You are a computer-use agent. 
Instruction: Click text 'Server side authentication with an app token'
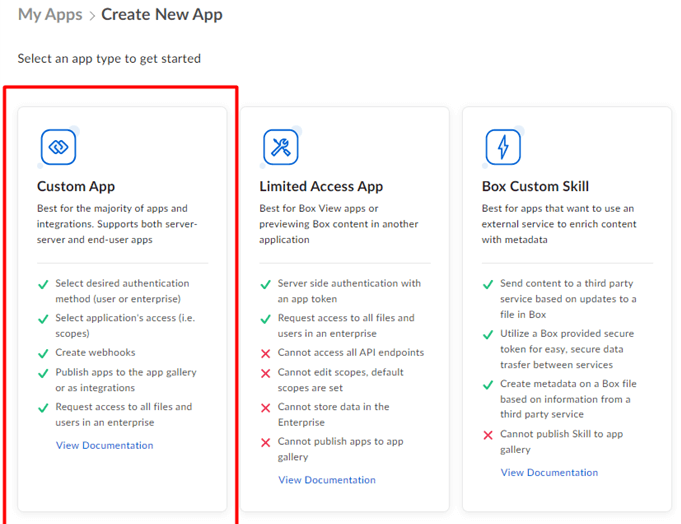(x=349, y=291)
